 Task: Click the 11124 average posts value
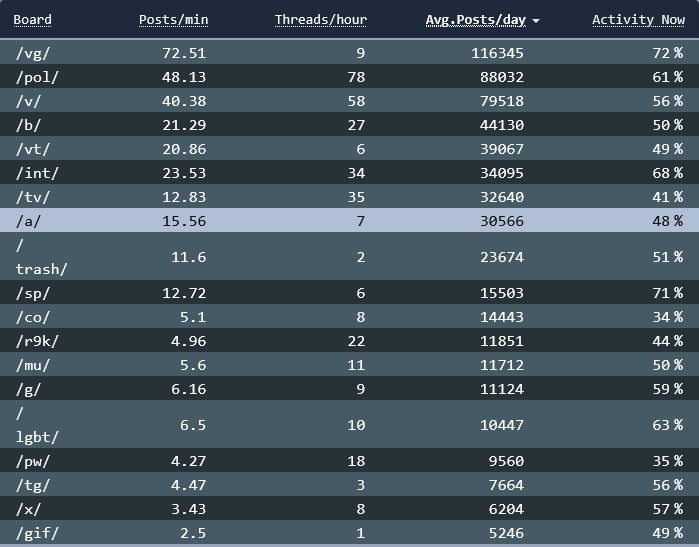tap(502, 390)
